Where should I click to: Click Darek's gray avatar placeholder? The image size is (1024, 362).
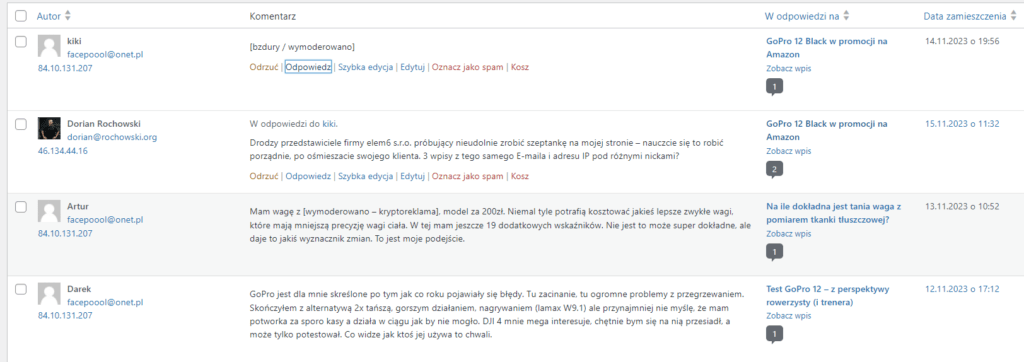tap(50, 294)
